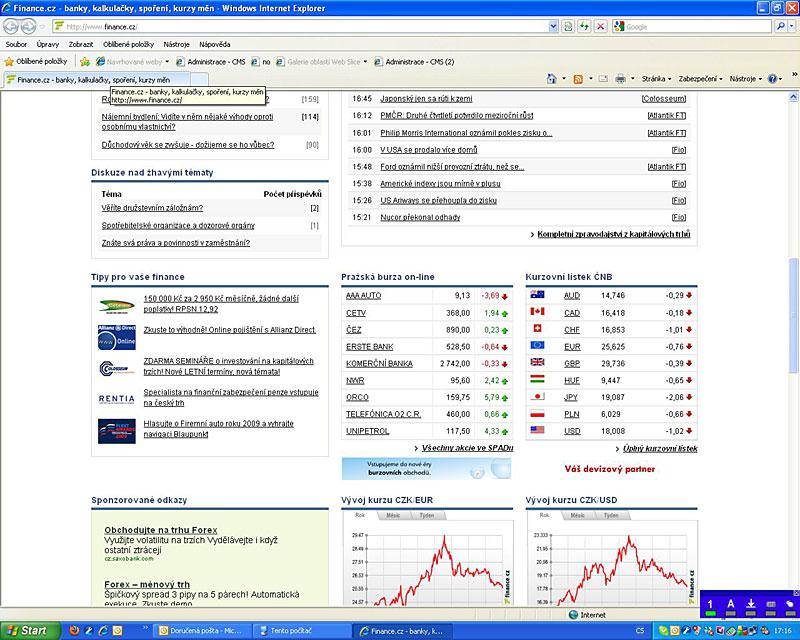Switch to the Tento počítač taskbar window
Screen dimensions: 800x640
coord(301,631)
